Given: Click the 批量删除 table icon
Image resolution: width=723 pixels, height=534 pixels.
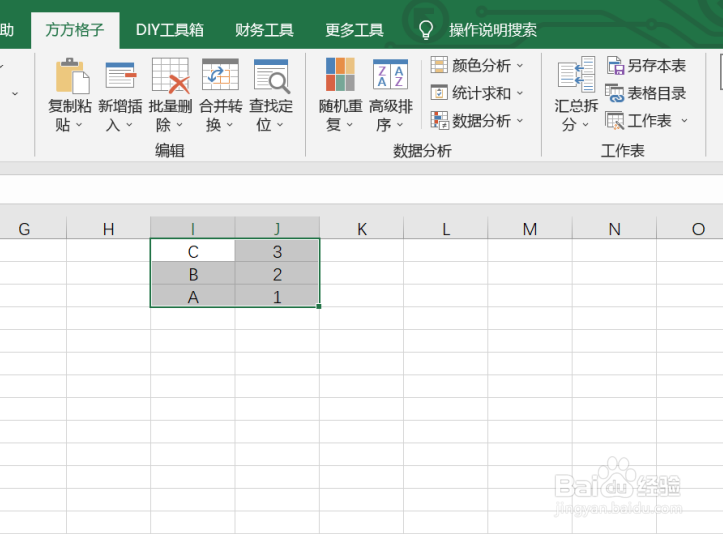Looking at the screenshot, I should tap(171, 76).
